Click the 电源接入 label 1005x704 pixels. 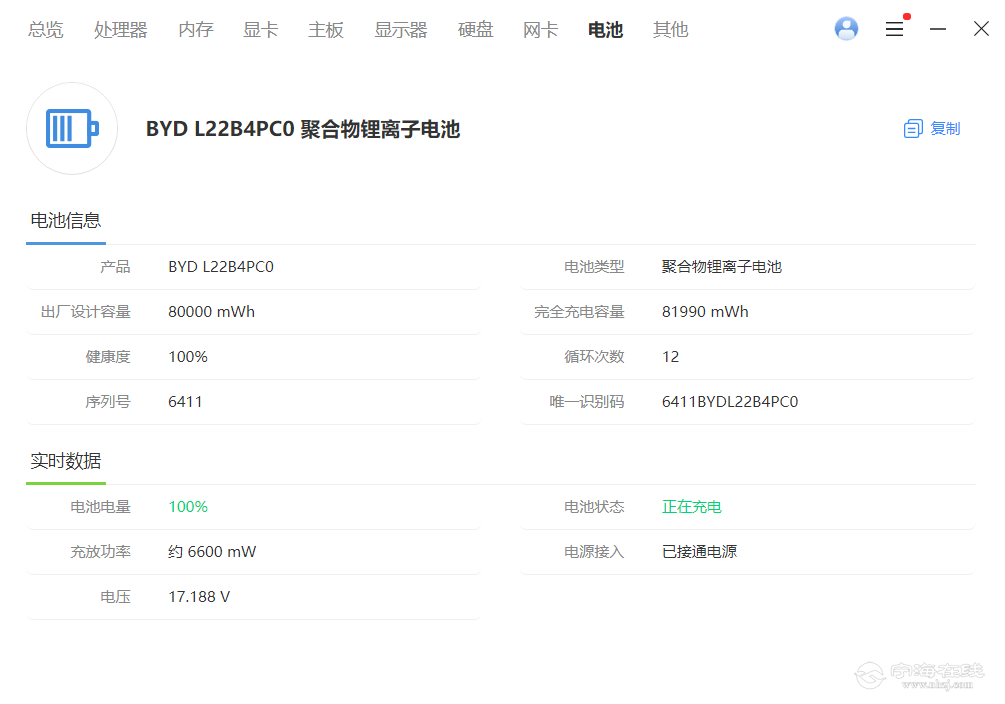(x=594, y=551)
